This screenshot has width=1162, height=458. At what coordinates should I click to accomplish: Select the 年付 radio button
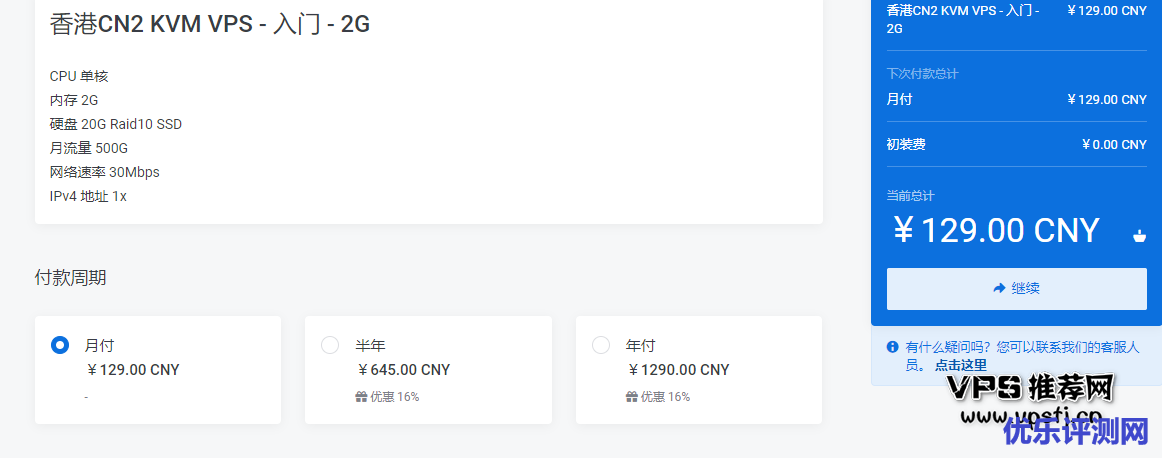[x=601, y=345]
